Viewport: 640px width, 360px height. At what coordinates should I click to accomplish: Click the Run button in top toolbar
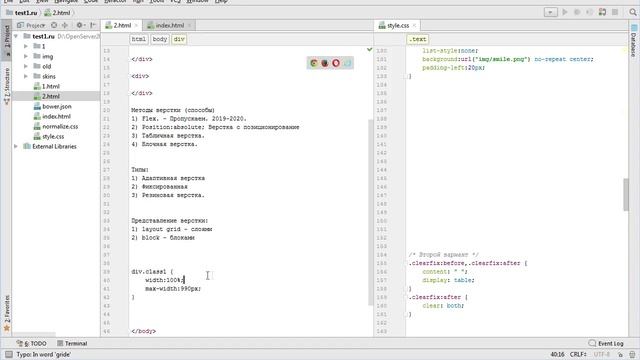pos(565,12)
